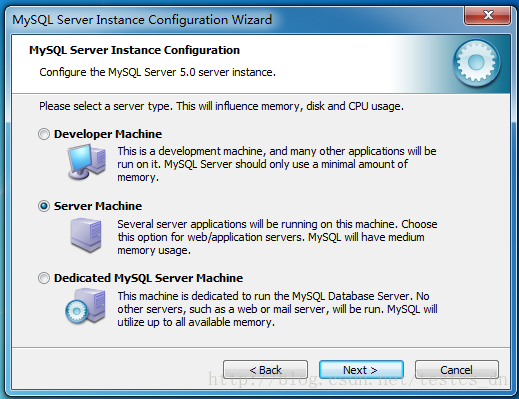Click the Dedicated MySQL Server gear-tower icon
519x399 pixels.
click(86, 306)
